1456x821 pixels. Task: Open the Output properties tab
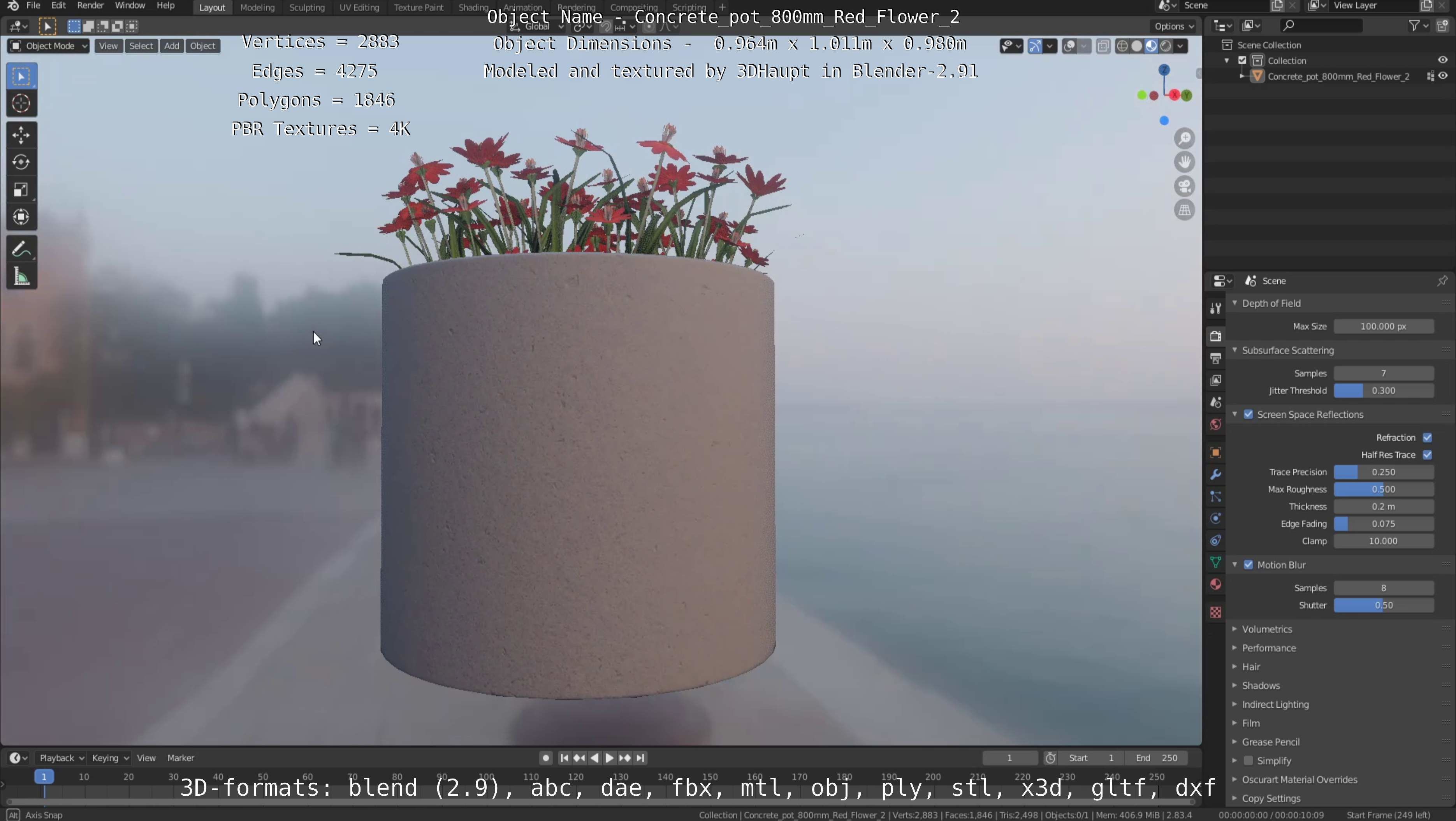coord(1216,358)
